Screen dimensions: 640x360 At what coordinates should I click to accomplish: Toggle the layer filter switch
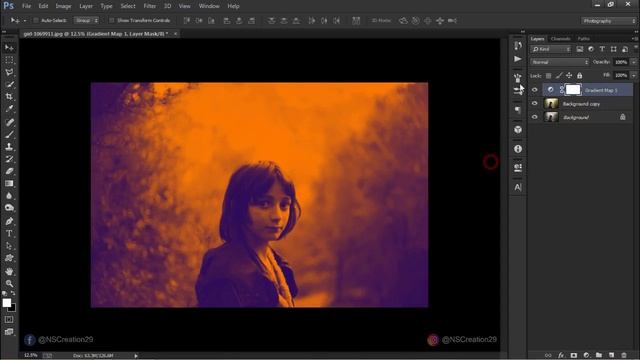coord(636,48)
